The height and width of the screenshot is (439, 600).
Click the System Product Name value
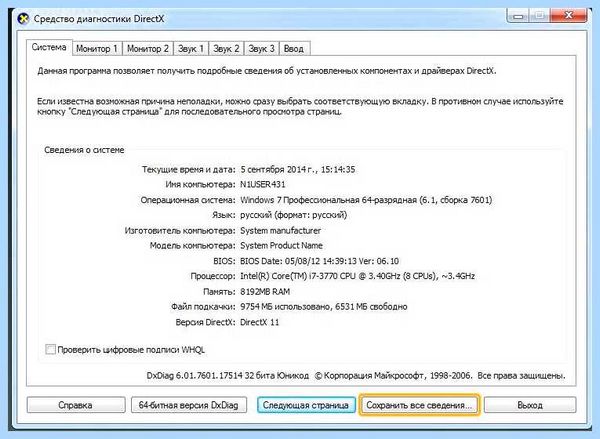tap(281, 245)
